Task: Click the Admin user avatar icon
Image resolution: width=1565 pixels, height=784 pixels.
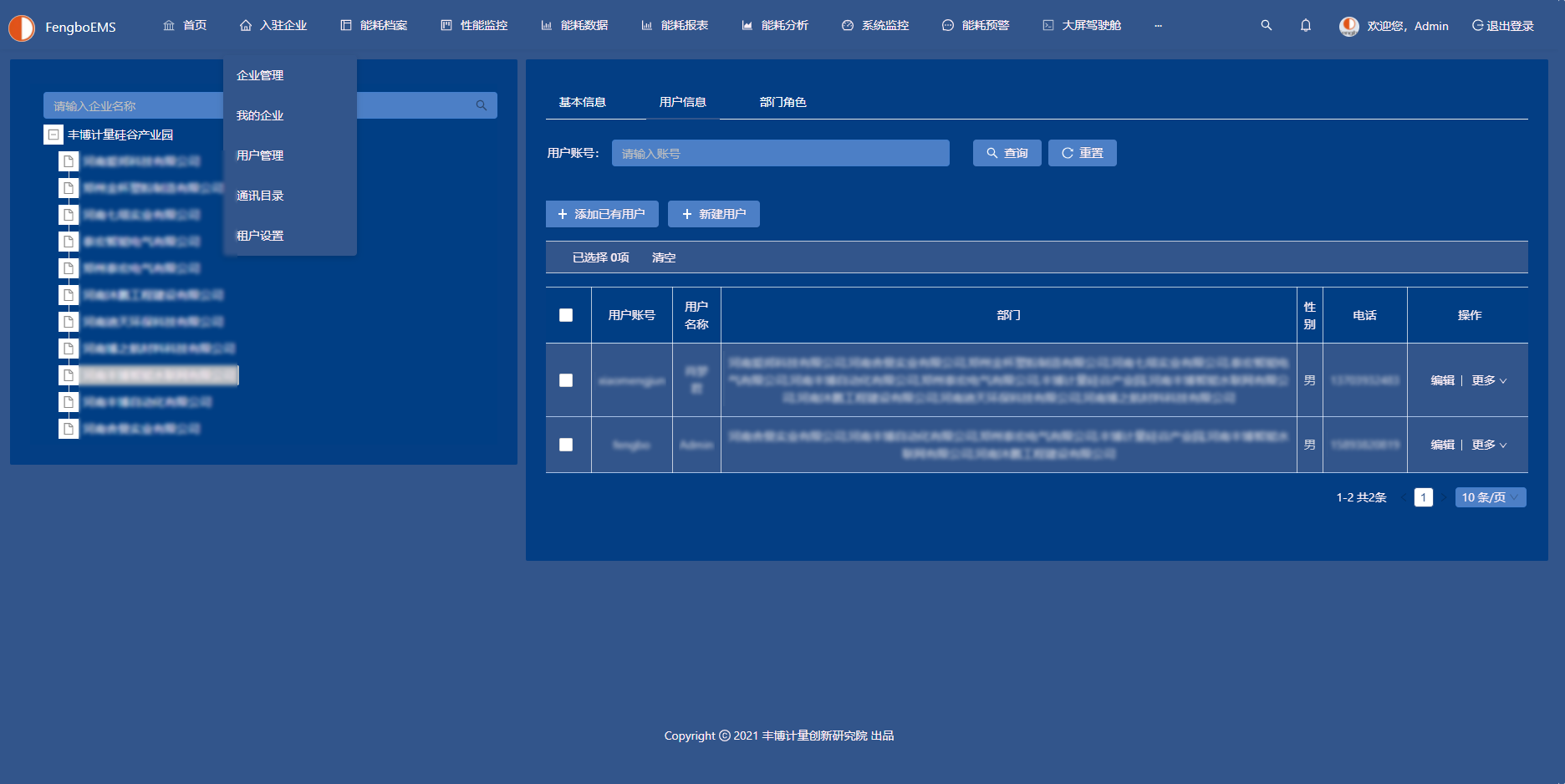Action: (1348, 26)
